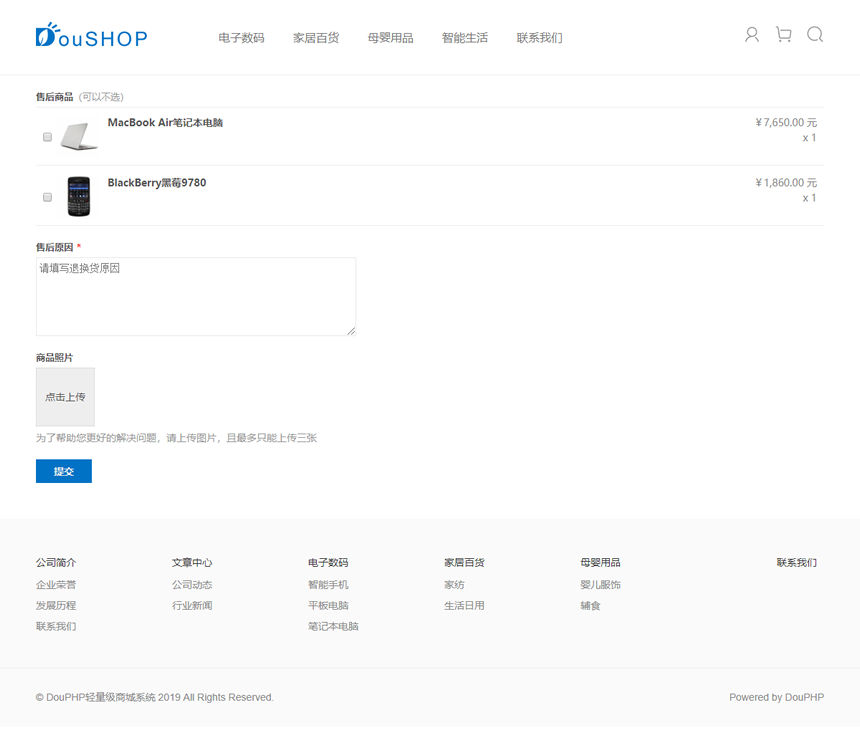
Task: Open footer link 智能手机
Action: coord(328,585)
